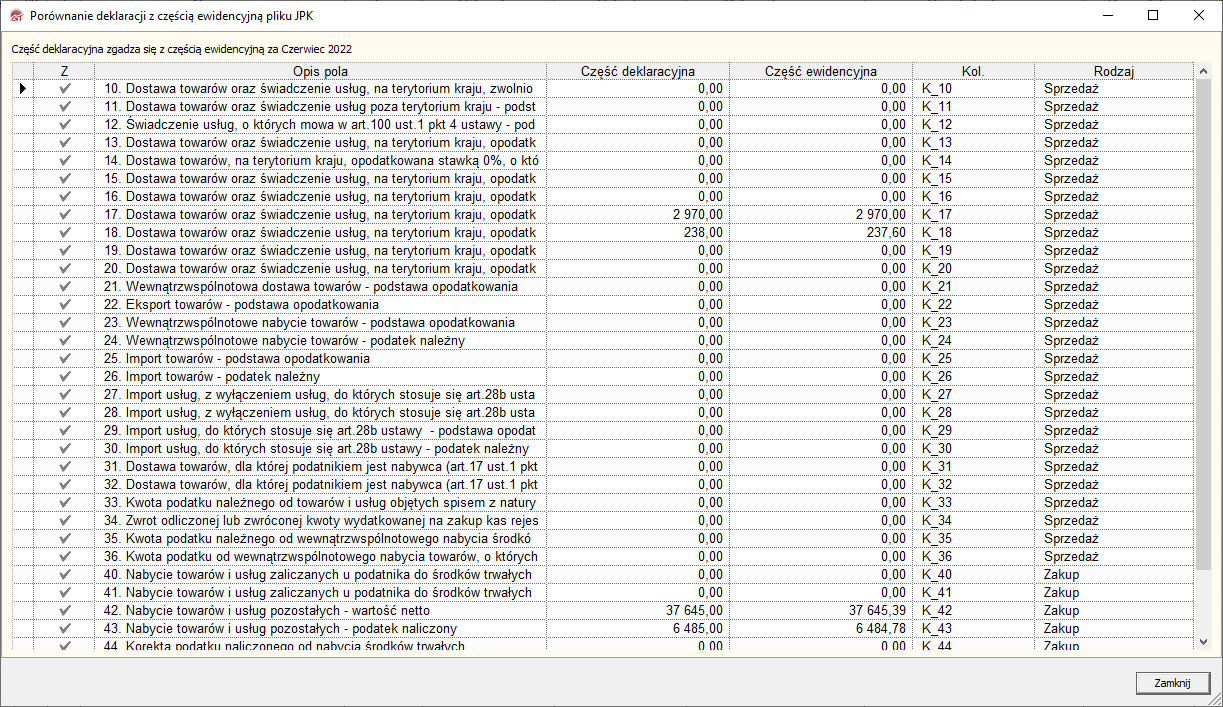Select row 23 Wewnątrzwspólnotowe nabycie towarów - podstawa
The image size is (1223, 707).
(x=321, y=323)
